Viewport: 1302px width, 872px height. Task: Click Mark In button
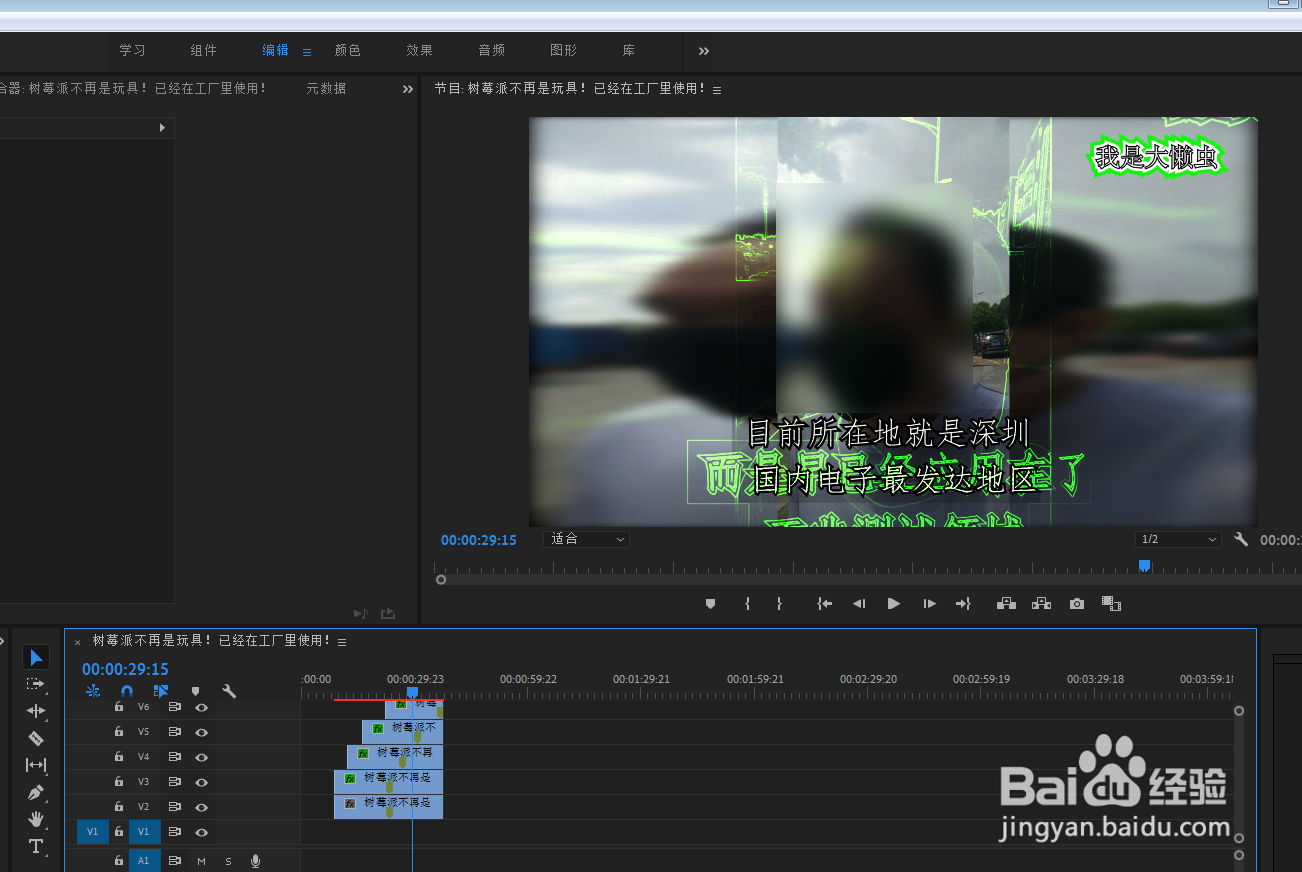click(747, 604)
